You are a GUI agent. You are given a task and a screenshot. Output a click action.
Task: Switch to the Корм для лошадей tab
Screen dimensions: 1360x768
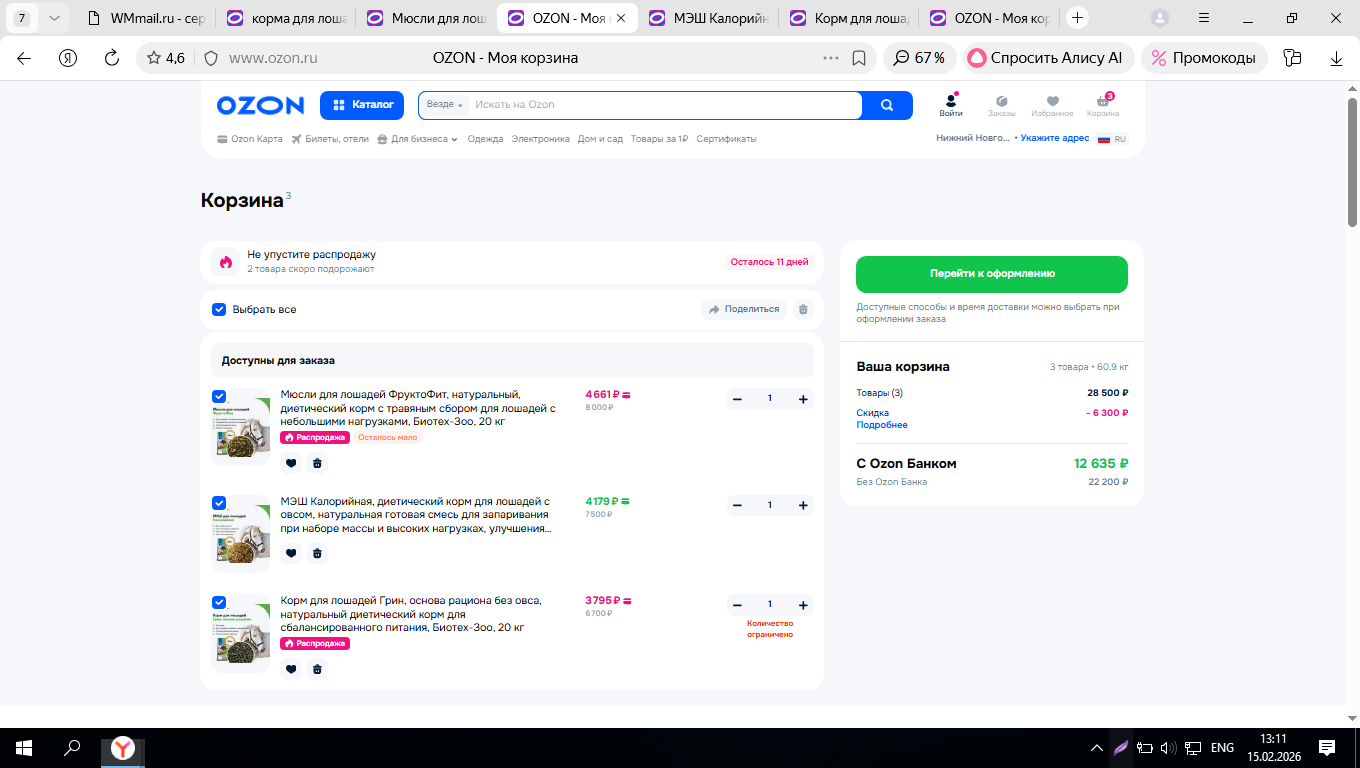849,18
